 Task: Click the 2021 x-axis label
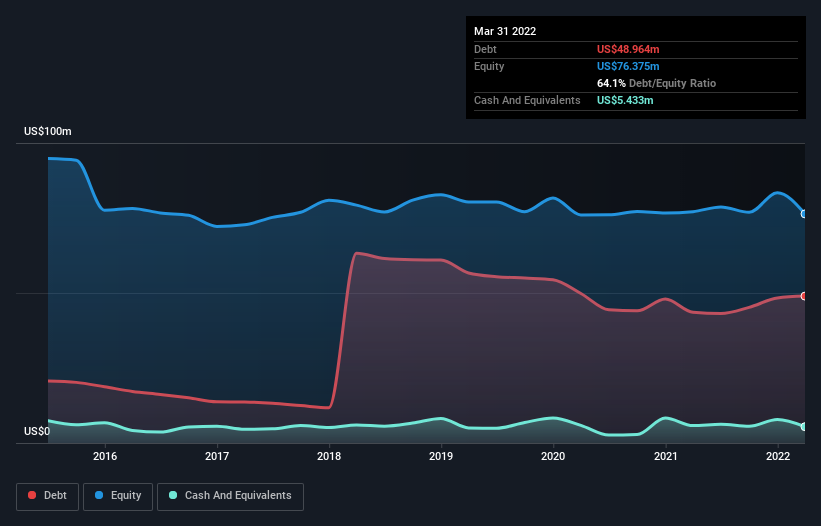[x=665, y=456]
